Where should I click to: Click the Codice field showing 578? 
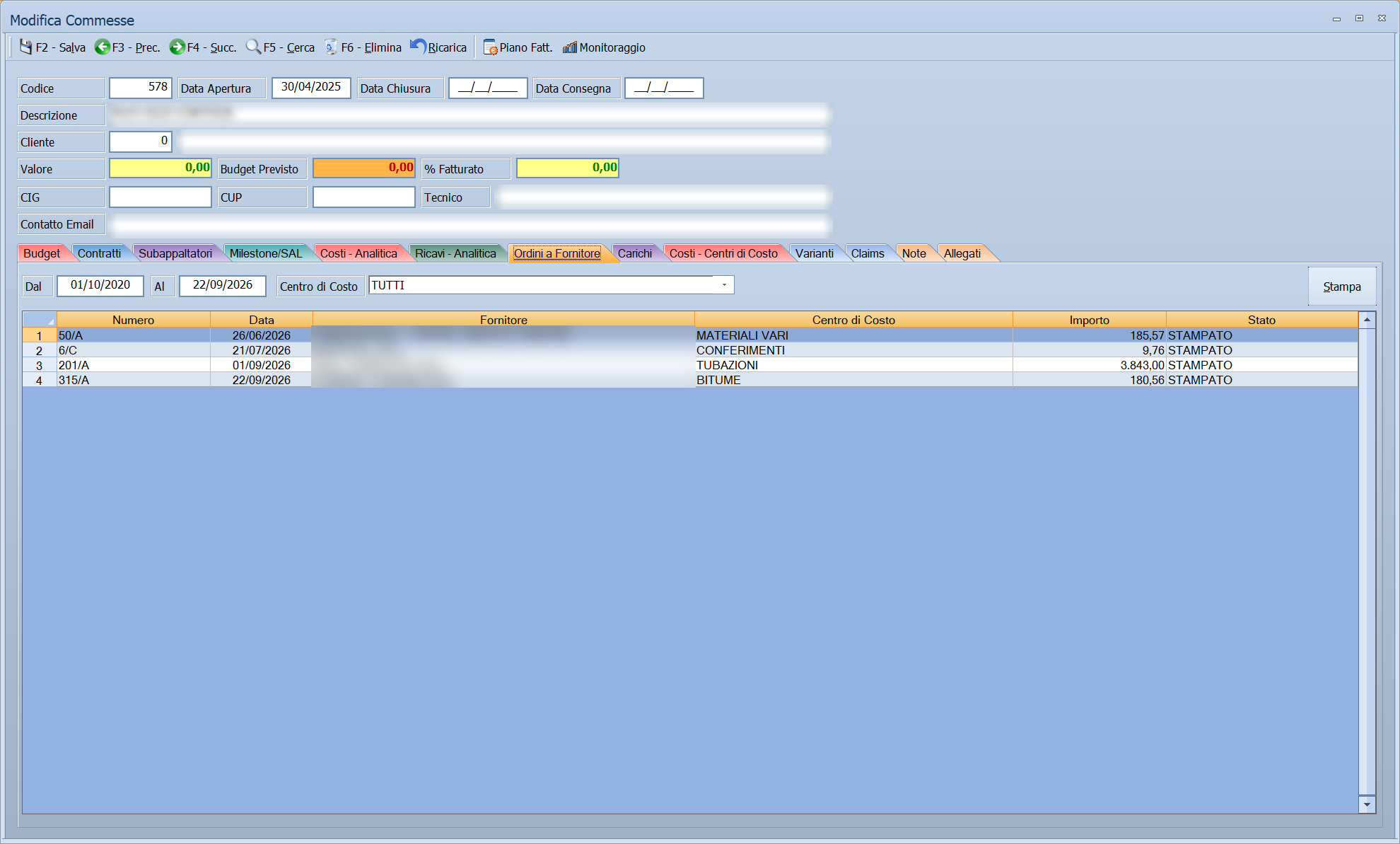click(x=141, y=87)
